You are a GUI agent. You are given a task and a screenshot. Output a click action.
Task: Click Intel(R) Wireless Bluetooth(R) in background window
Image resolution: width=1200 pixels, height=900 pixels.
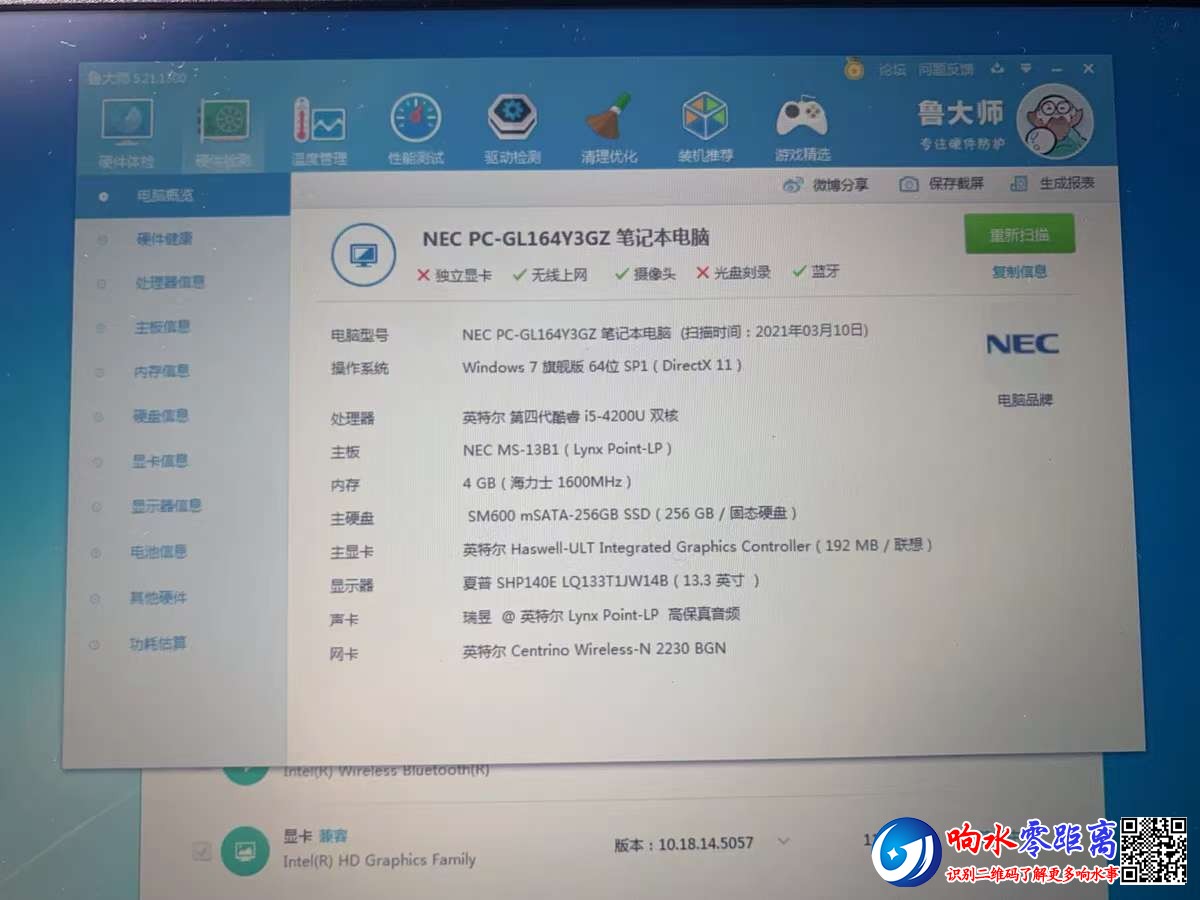pyautogui.click(x=386, y=771)
